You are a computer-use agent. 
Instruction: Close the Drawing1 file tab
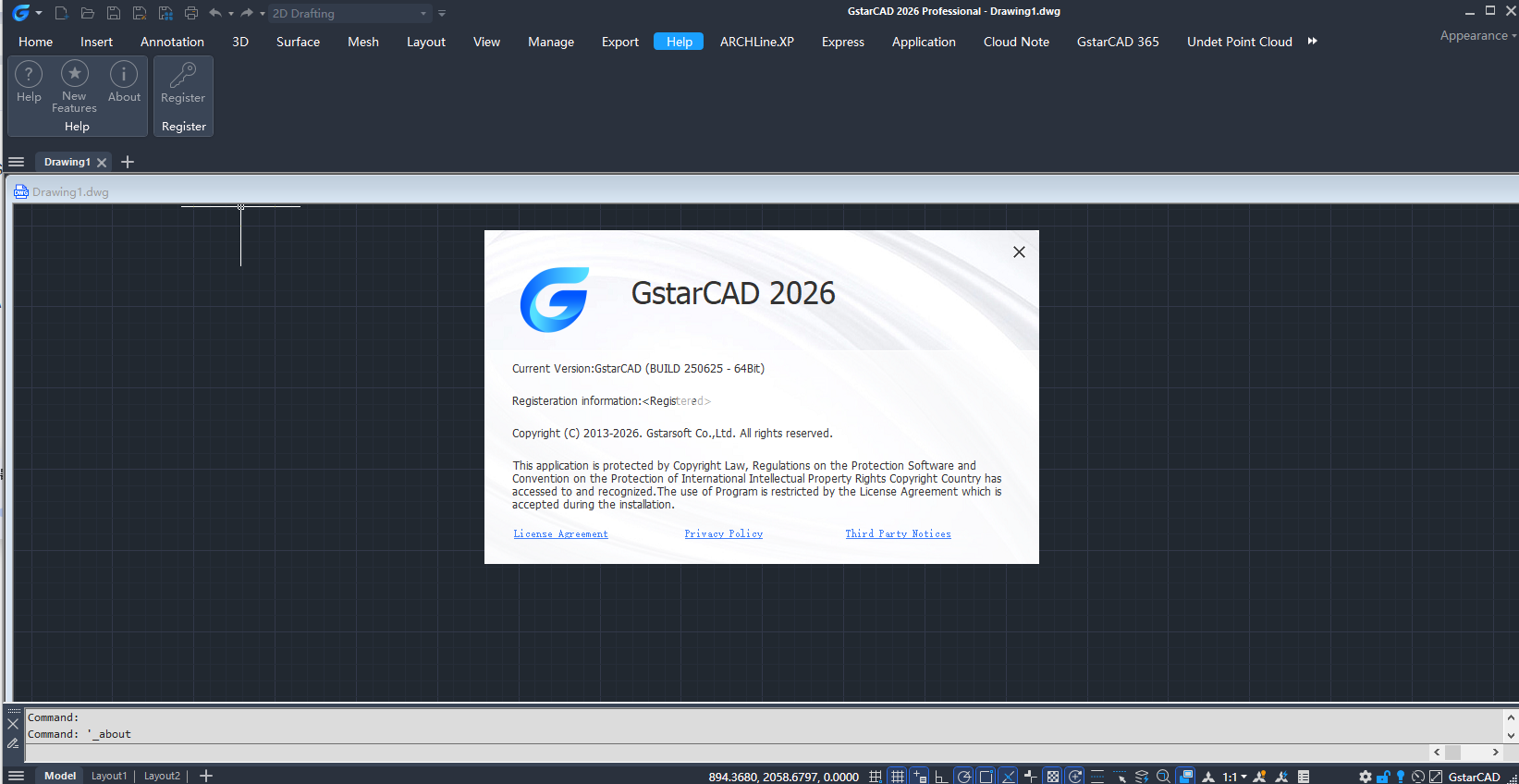click(x=102, y=162)
